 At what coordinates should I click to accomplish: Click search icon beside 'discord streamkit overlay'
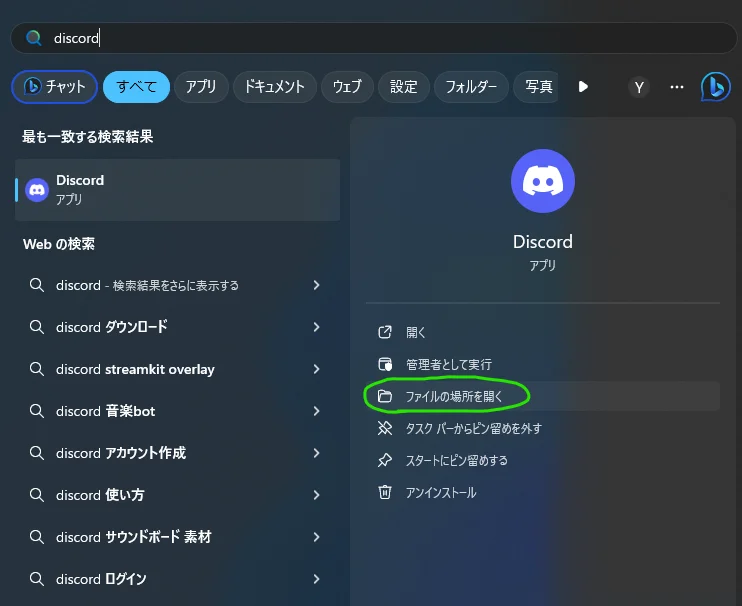click(x=36, y=369)
